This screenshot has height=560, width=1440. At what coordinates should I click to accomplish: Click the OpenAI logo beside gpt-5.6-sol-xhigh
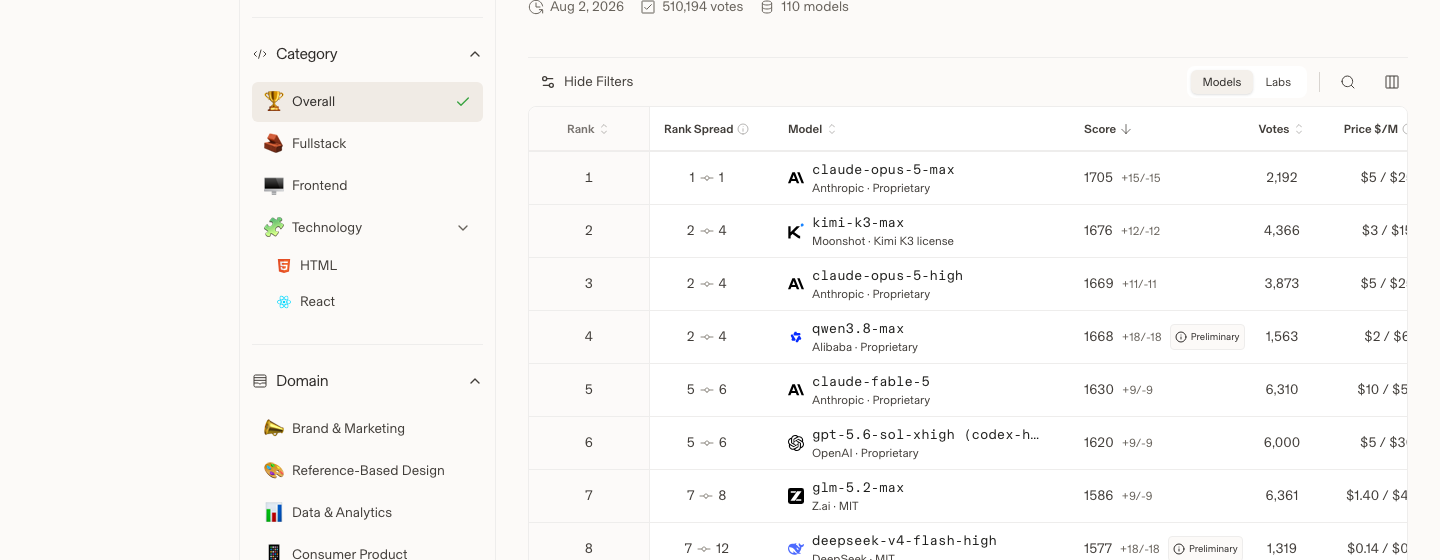(x=796, y=443)
